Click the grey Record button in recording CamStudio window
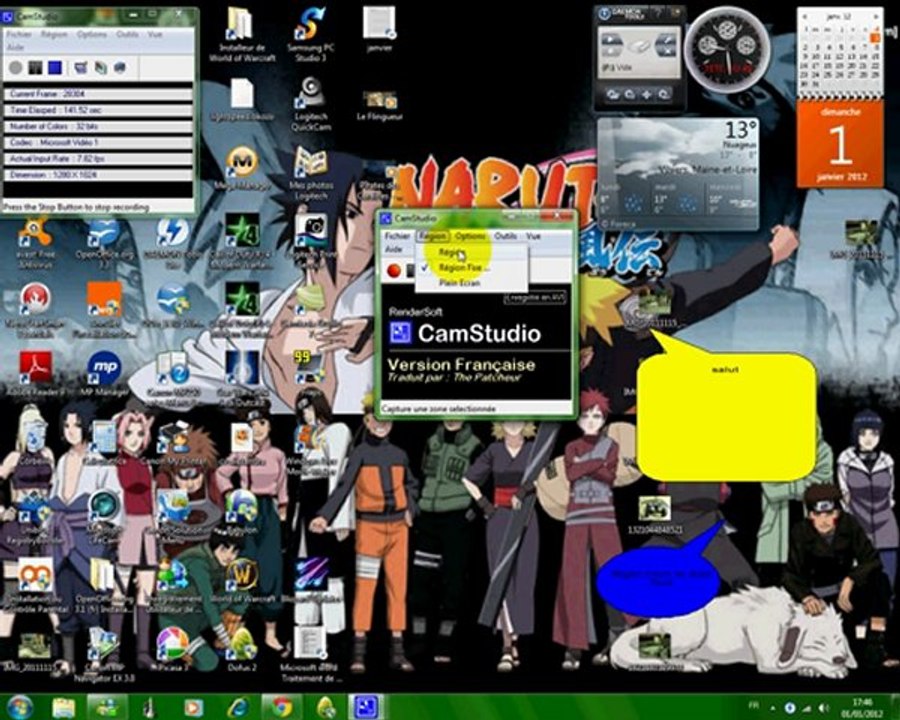 [x=16, y=68]
